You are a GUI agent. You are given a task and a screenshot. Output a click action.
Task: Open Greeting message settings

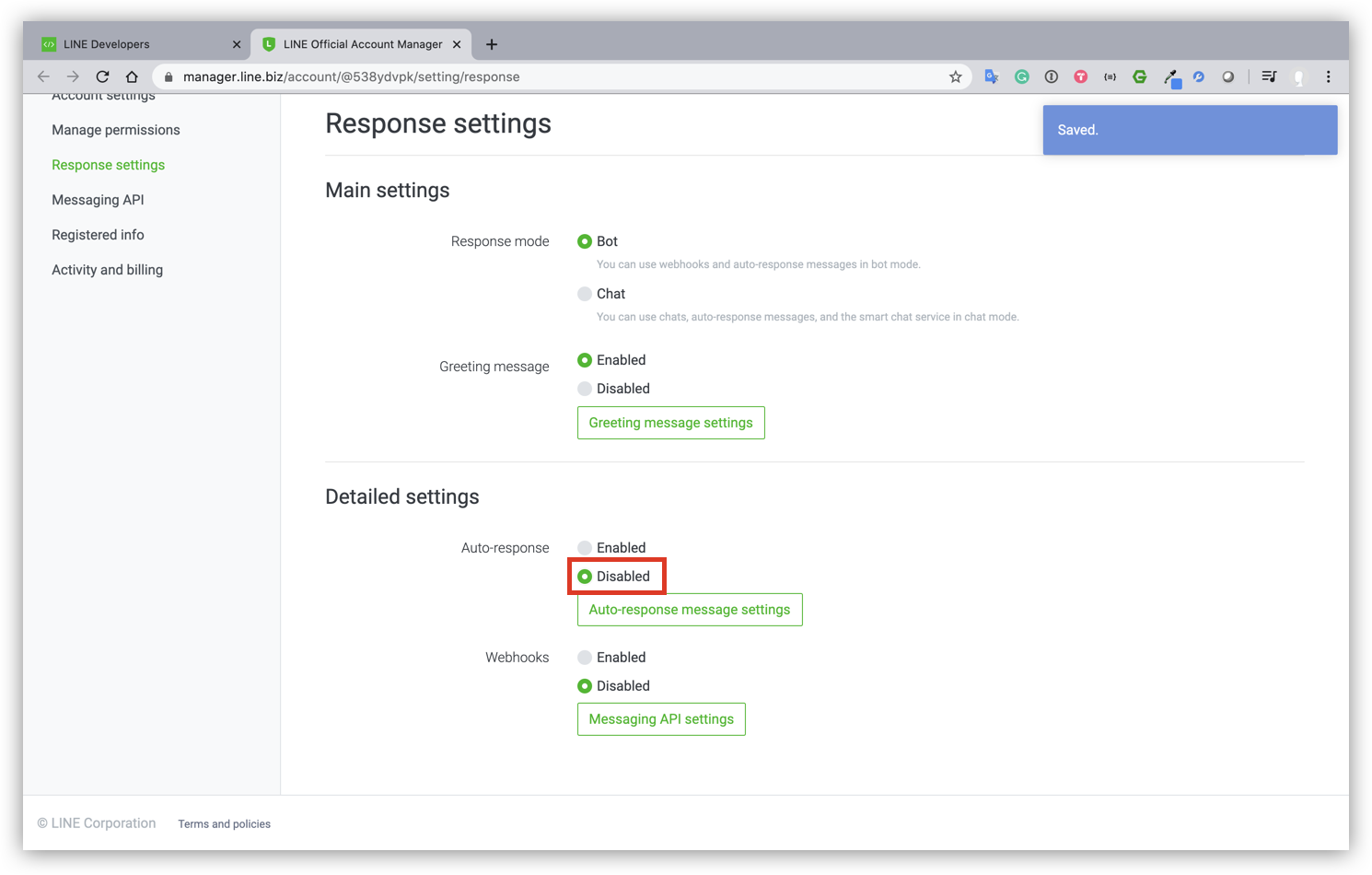pos(670,423)
